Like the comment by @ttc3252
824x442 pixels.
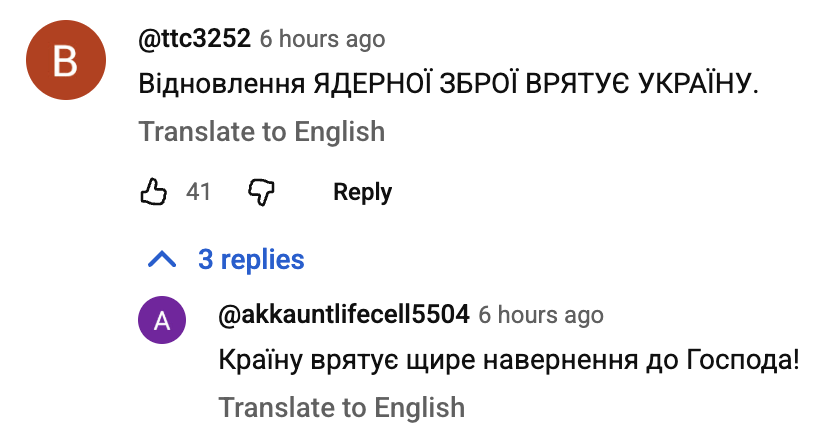click(153, 191)
